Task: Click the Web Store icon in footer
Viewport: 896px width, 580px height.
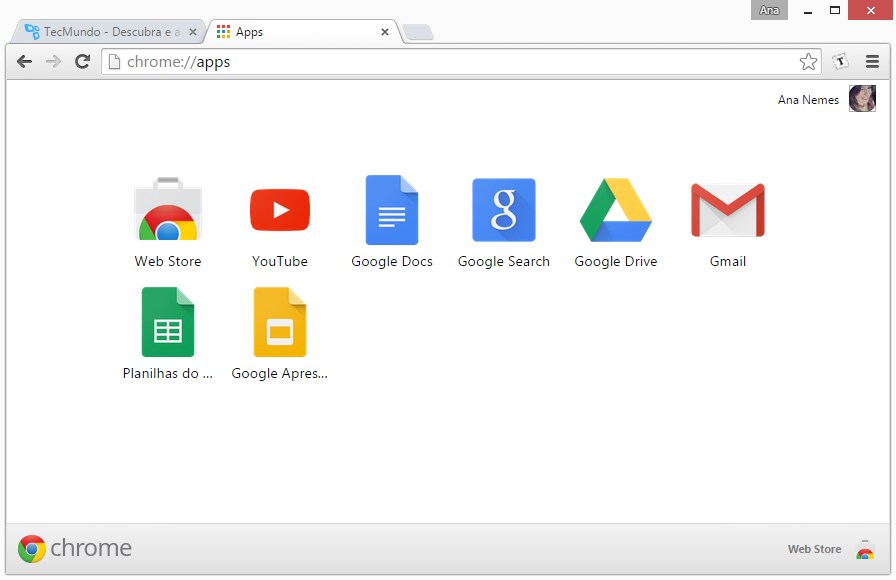Action: pyautogui.click(x=865, y=549)
